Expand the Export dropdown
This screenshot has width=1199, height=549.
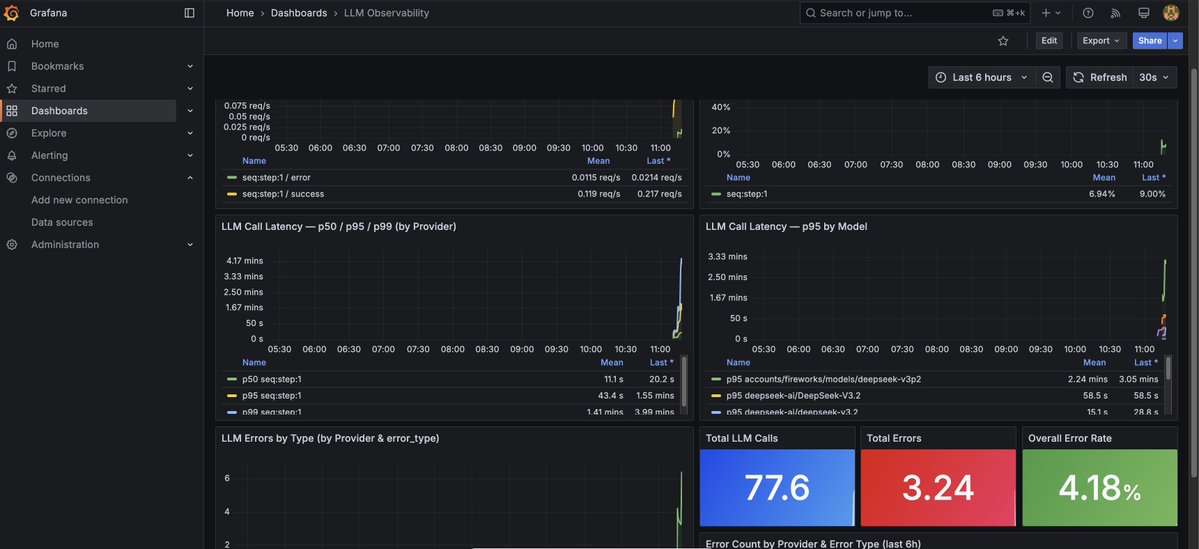point(1101,41)
